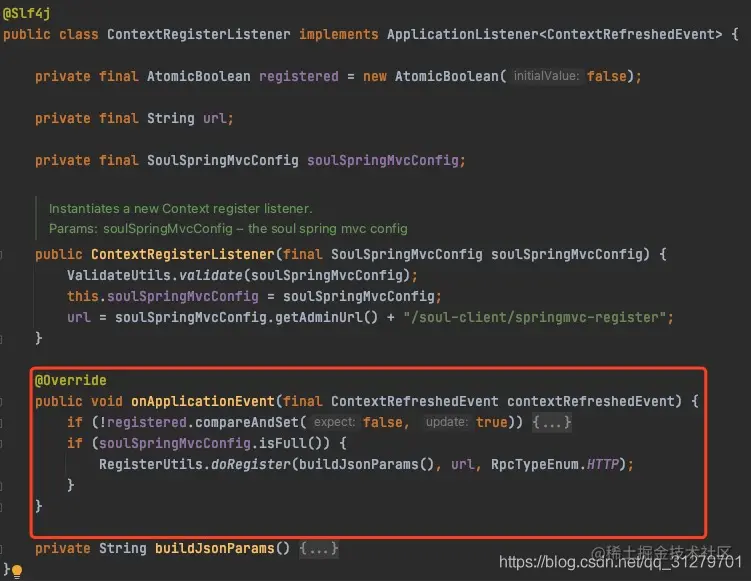This screenshot has width=751, height=581.
Task: Click the italic validate method call
Action: pos(211,275)
